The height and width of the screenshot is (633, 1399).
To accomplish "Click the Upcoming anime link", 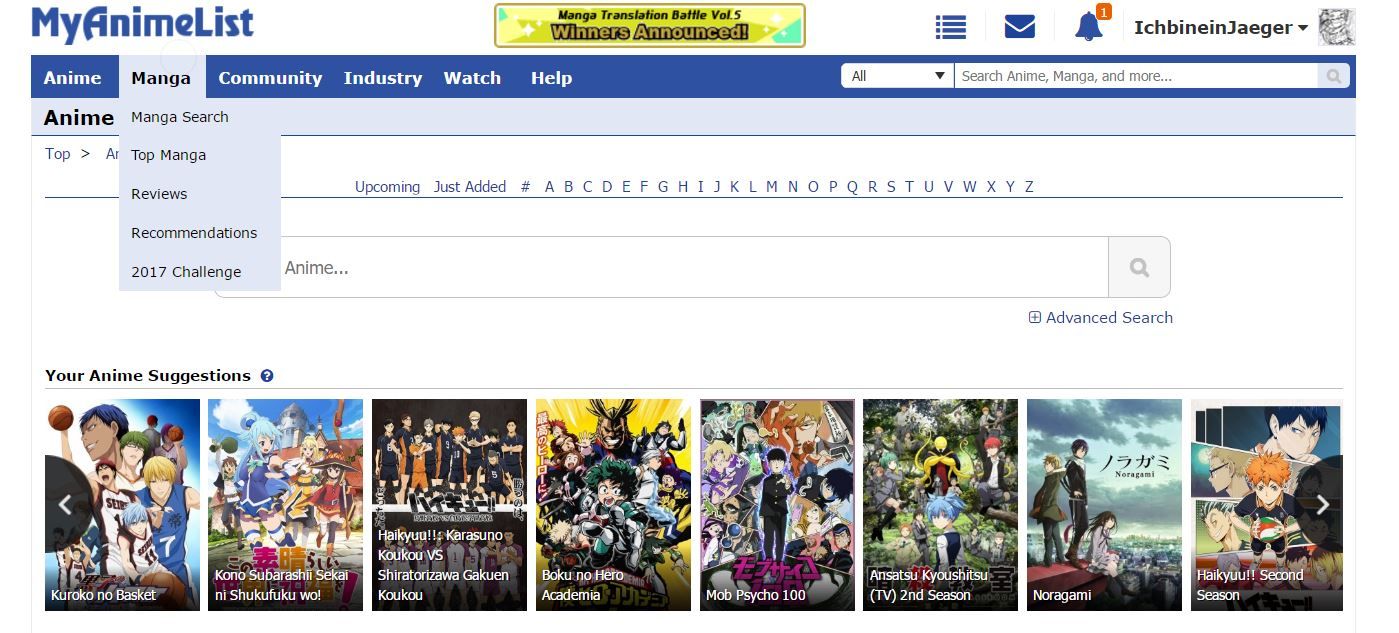I will (x=387, y=187).
